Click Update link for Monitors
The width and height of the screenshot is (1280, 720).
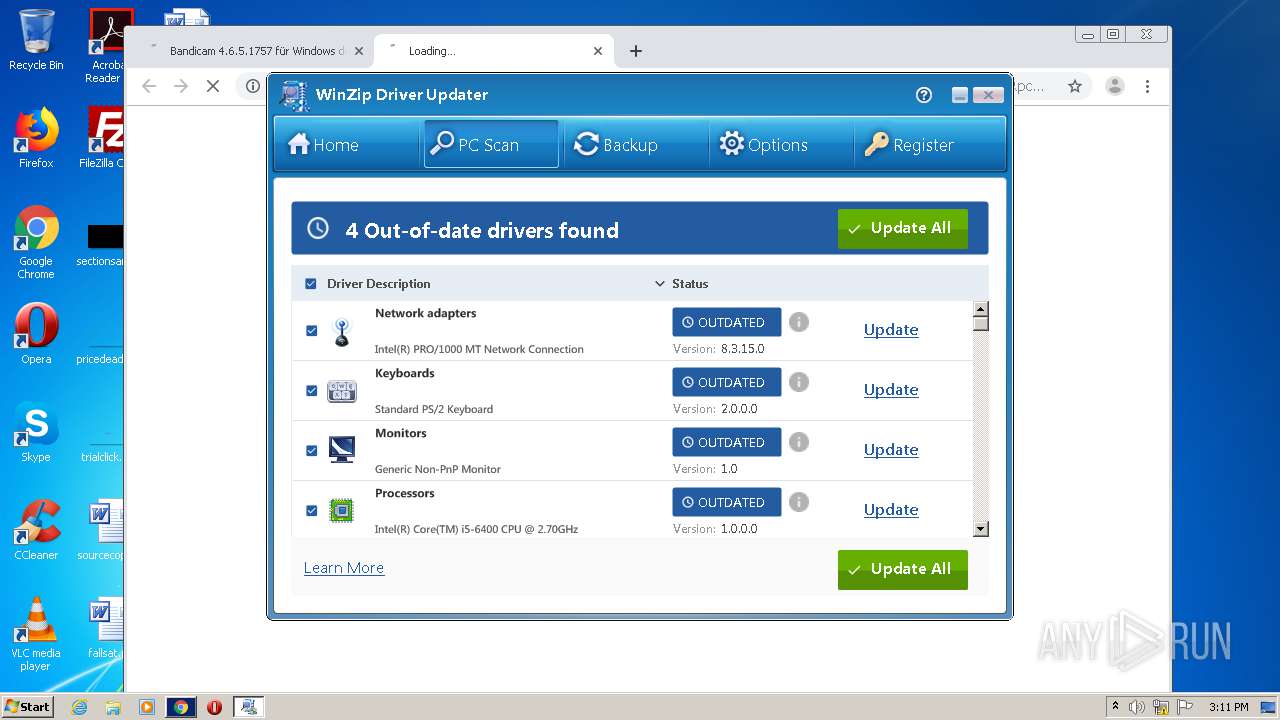click(891, 450)
